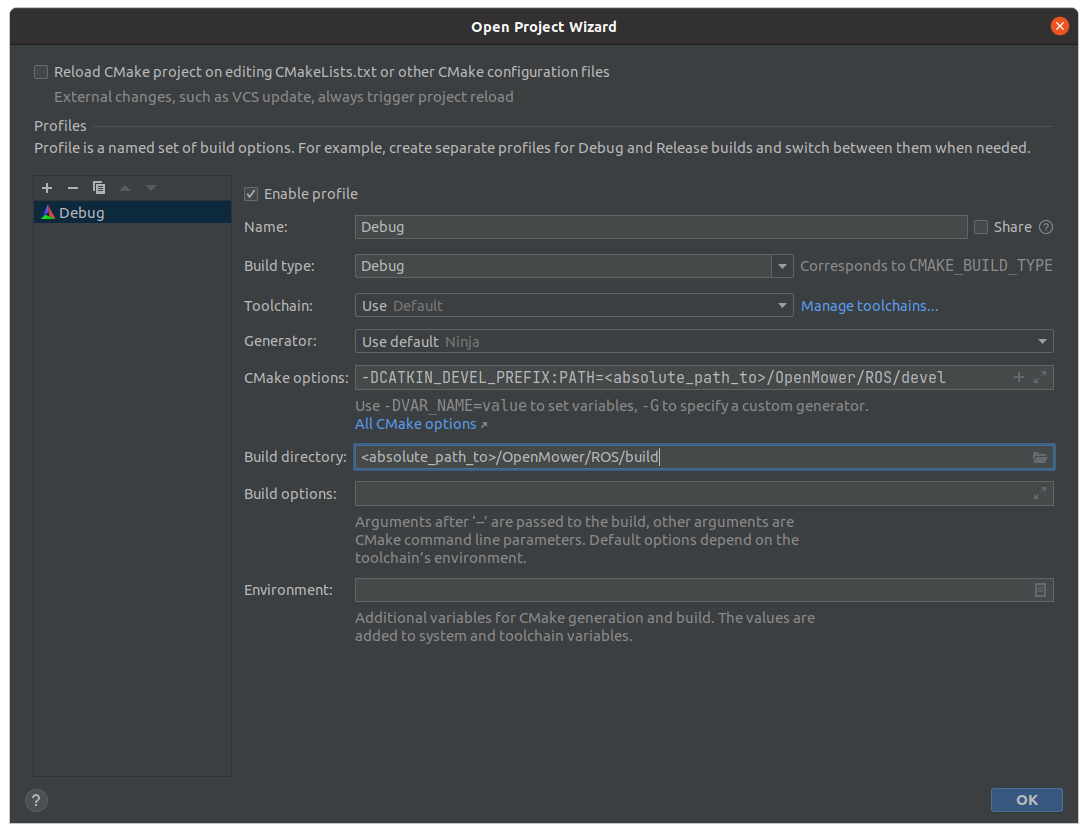Uncheck Enable profile checkbox
1088x833 pixels.
coord(251,194)
